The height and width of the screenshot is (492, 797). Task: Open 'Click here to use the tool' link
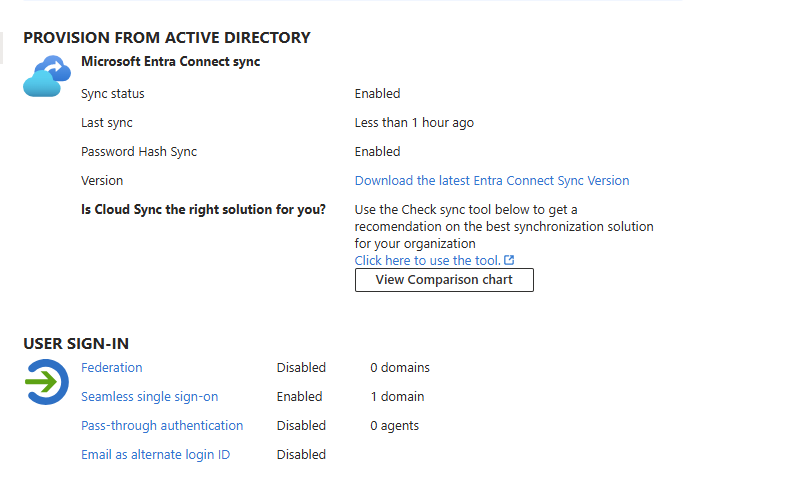427,260
